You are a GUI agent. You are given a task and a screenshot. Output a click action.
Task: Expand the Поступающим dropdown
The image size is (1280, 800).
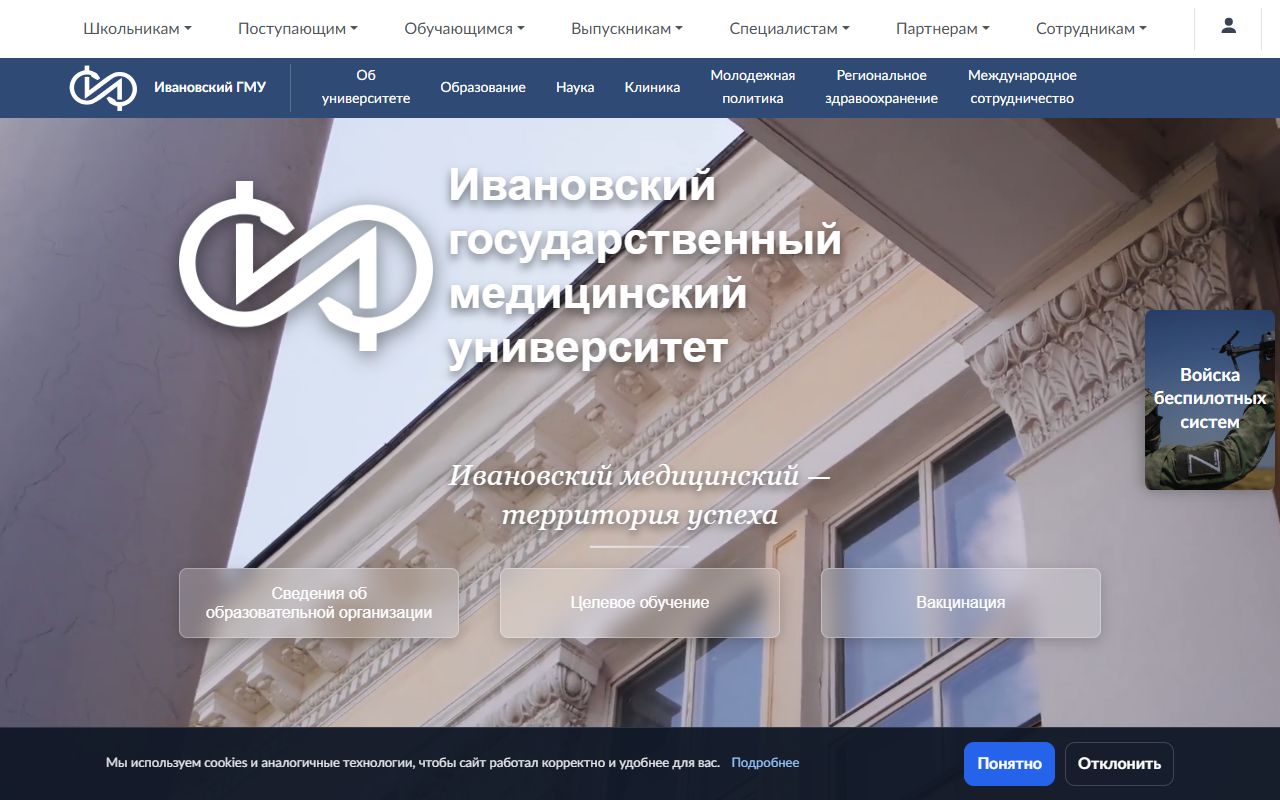pos(298,29)
